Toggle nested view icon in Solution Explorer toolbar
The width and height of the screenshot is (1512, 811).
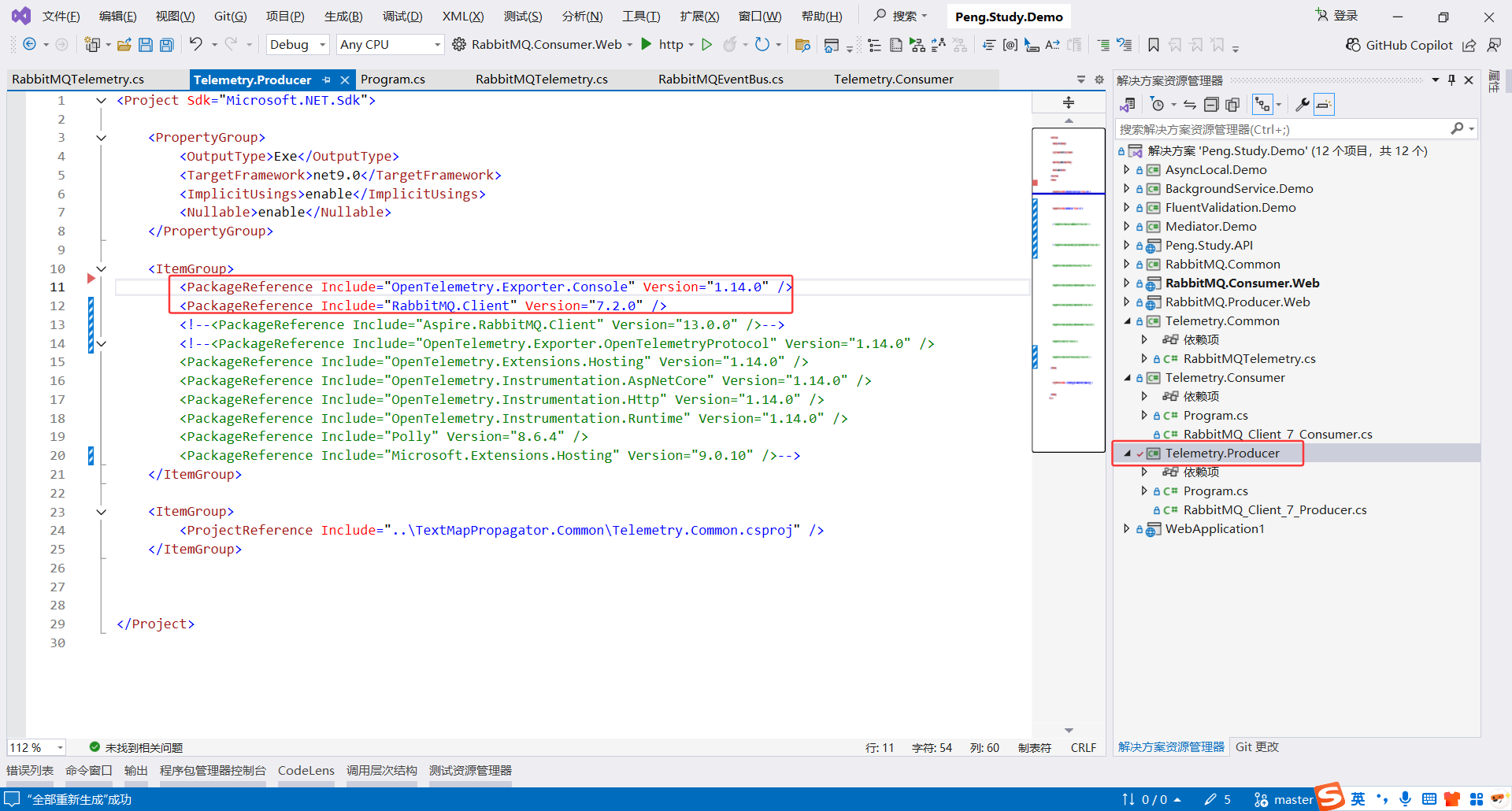coord(1263,105)
